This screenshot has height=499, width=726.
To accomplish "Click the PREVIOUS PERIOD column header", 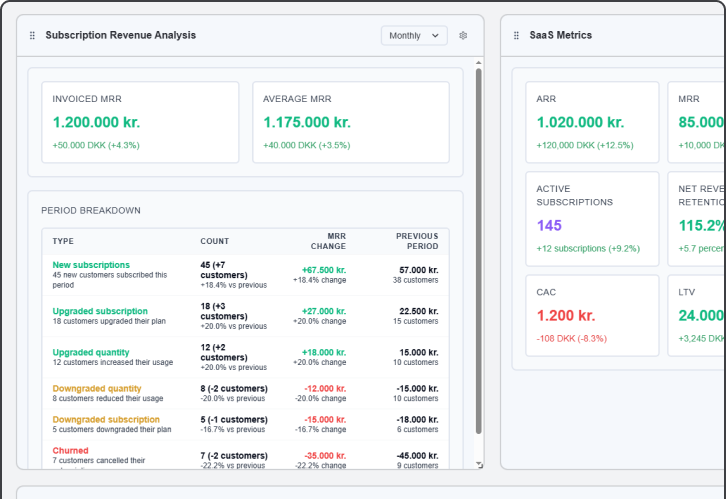I will (416, 241).
